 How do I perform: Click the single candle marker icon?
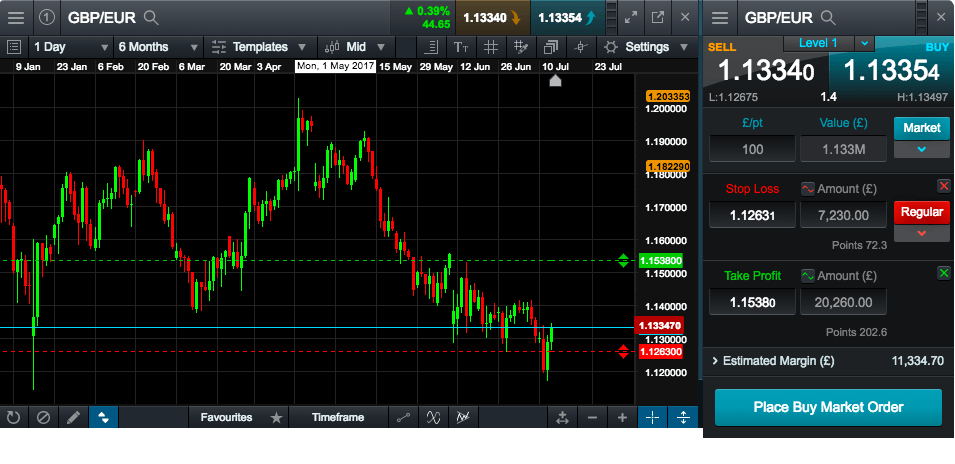(580, 47)
